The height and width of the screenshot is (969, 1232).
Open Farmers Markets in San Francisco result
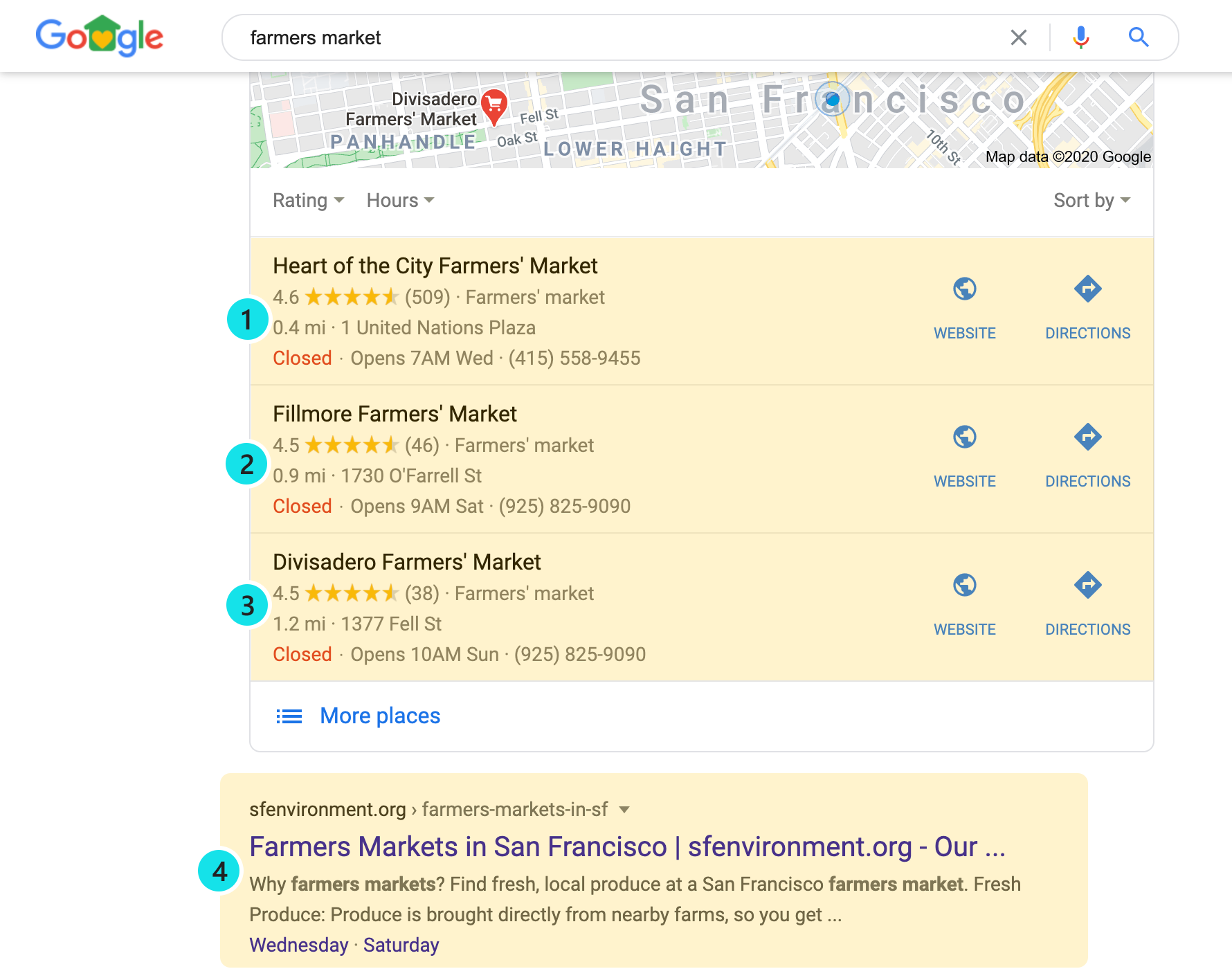(627, 847)
